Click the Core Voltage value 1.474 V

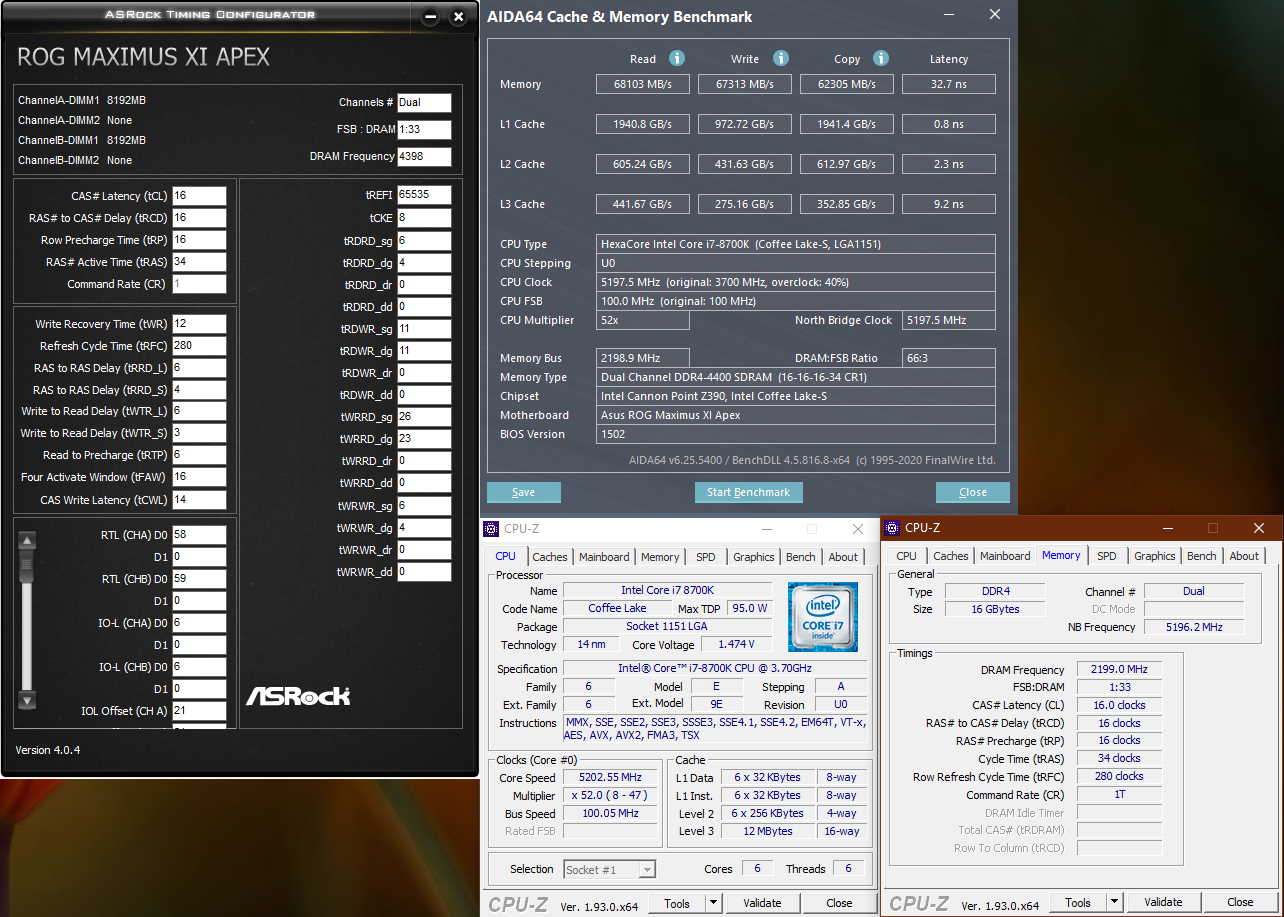pos(736,644)
